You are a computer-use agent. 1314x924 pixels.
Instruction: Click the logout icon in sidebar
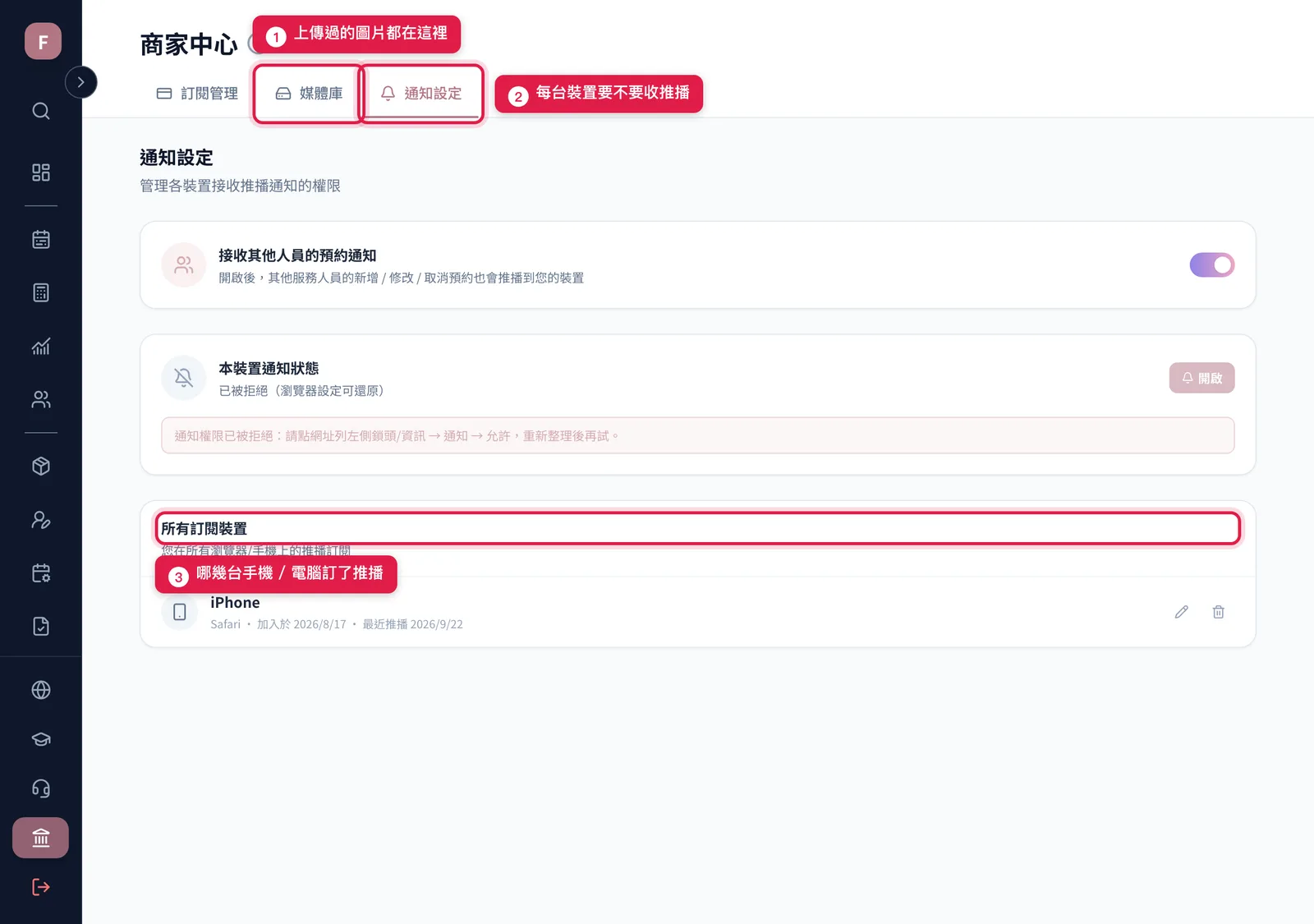41,887
